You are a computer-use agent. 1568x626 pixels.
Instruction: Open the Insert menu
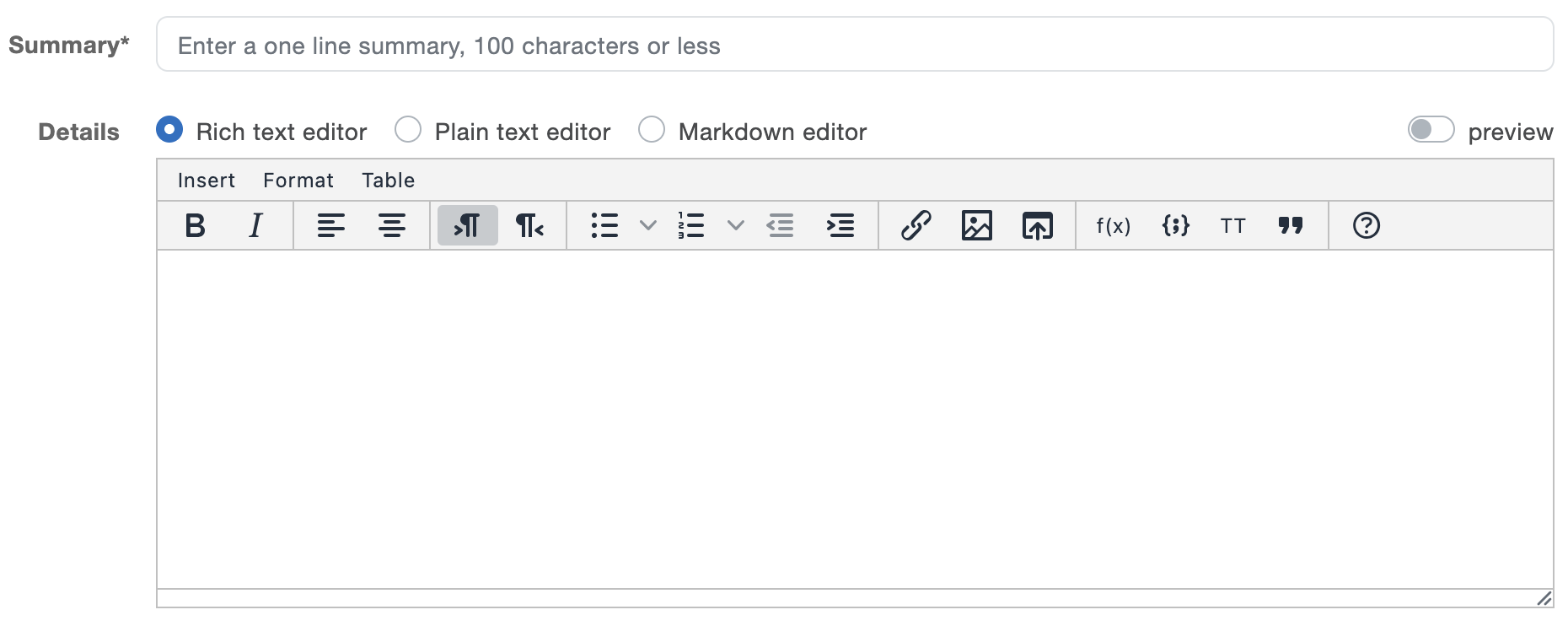(207, 180)
